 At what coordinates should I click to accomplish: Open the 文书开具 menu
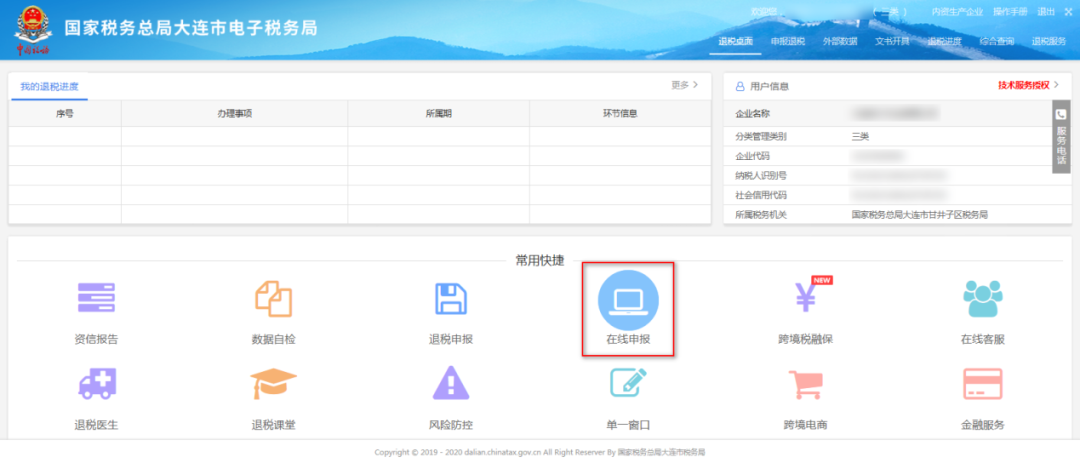coord(892,41)
